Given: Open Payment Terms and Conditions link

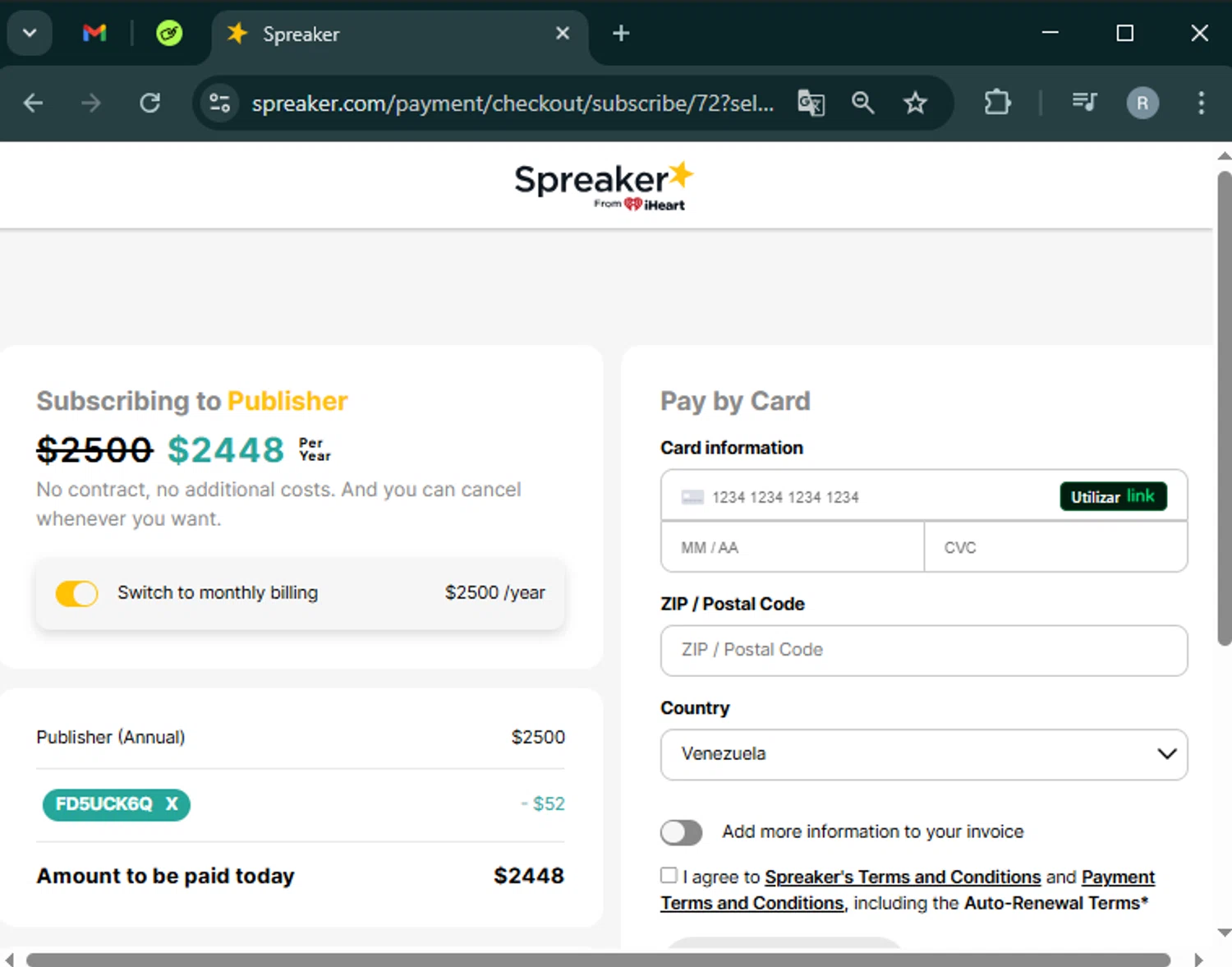Looking at the screenshot, I should coord(1118,877).
